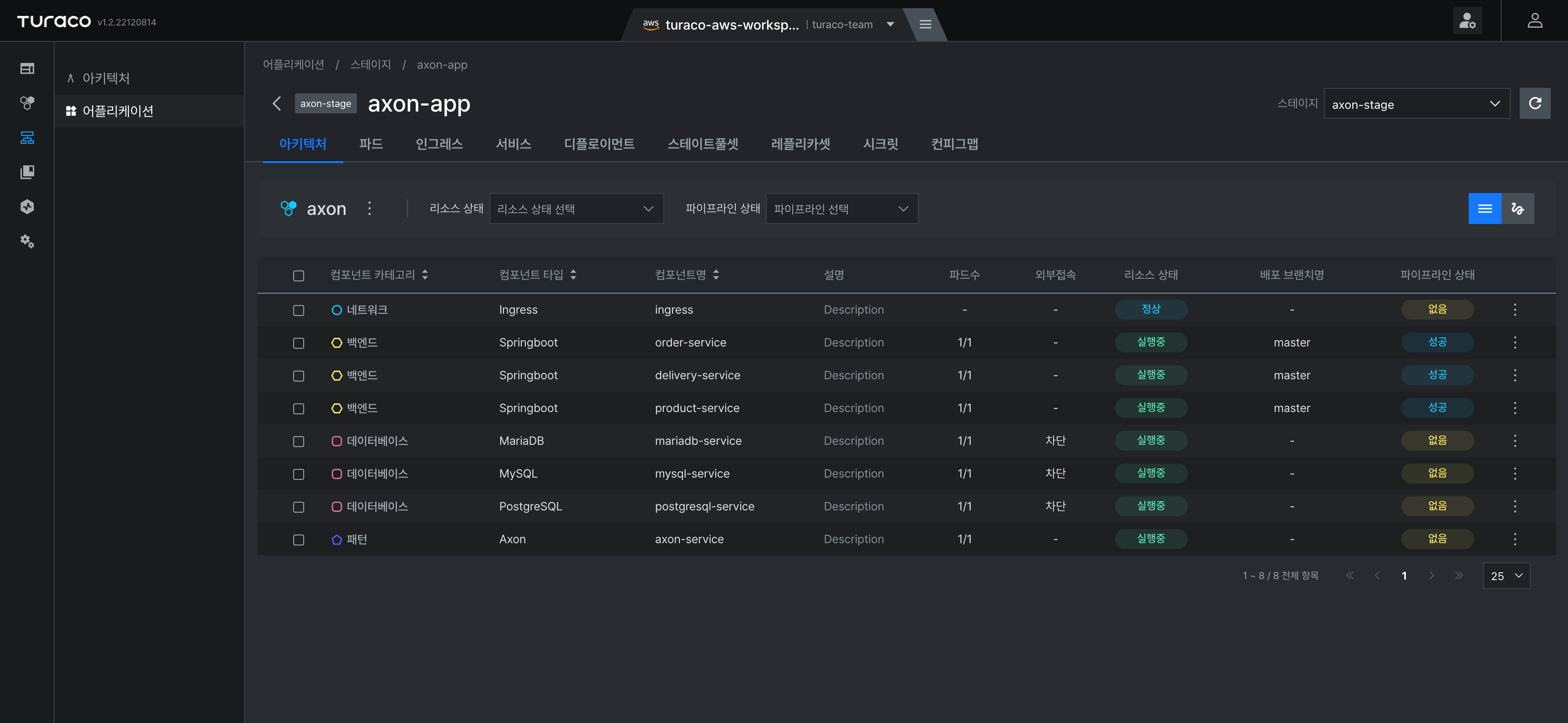This screenshot has width=1568, height=723.
Task: Jump to the first page
Action: (x=1349, y=576)
